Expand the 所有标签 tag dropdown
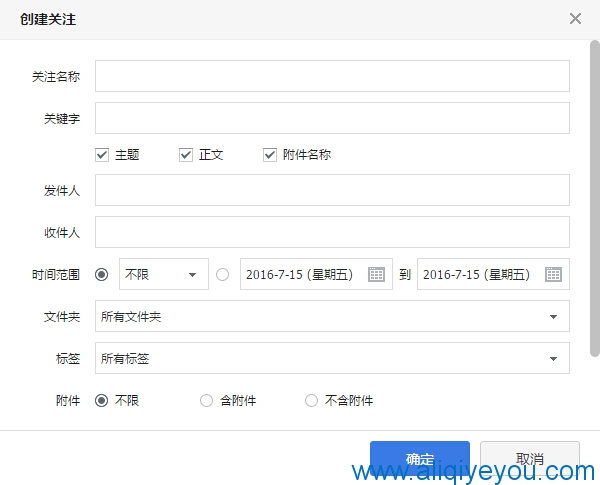This screenshot has width=600, height=485. pos(332,358)
